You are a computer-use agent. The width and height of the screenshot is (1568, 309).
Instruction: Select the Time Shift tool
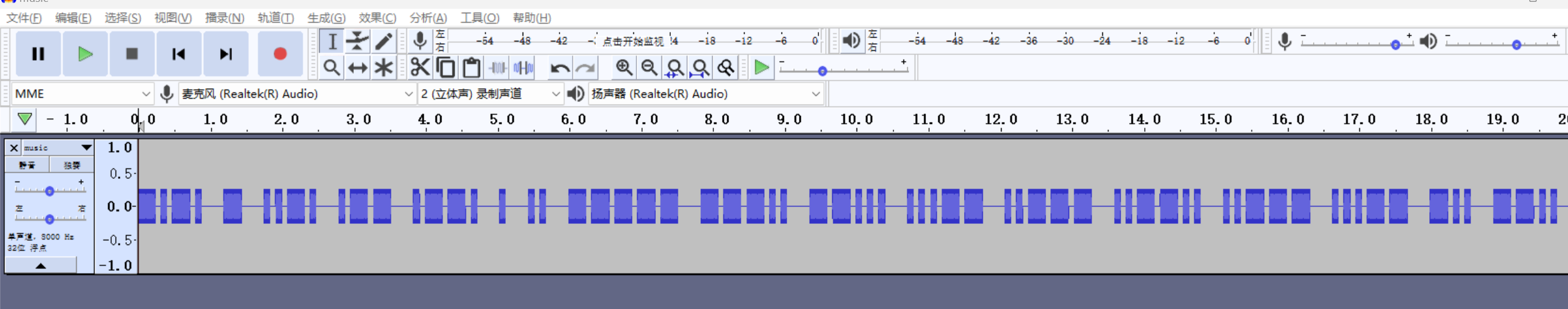[357, 68]
